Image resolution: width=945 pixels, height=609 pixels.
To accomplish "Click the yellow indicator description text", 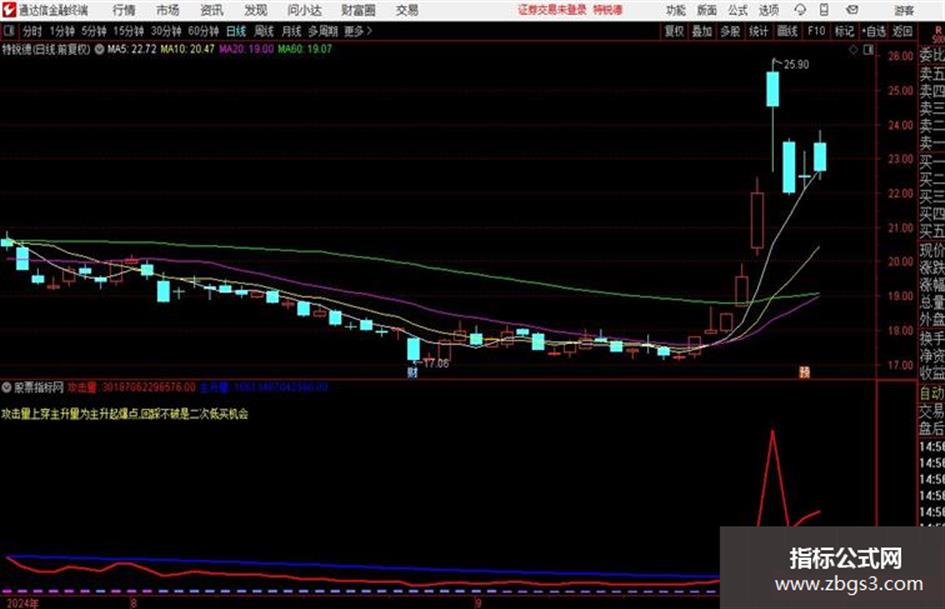I will [125, 414].
